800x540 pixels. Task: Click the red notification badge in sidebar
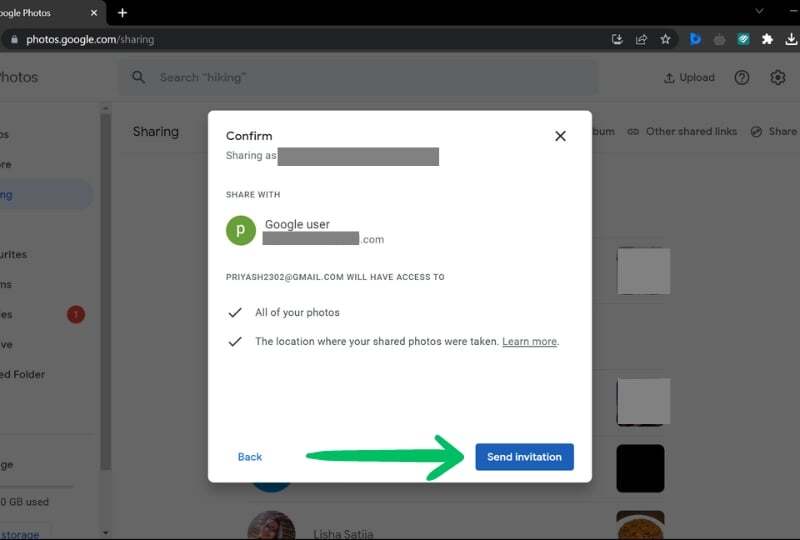(76, 314)
